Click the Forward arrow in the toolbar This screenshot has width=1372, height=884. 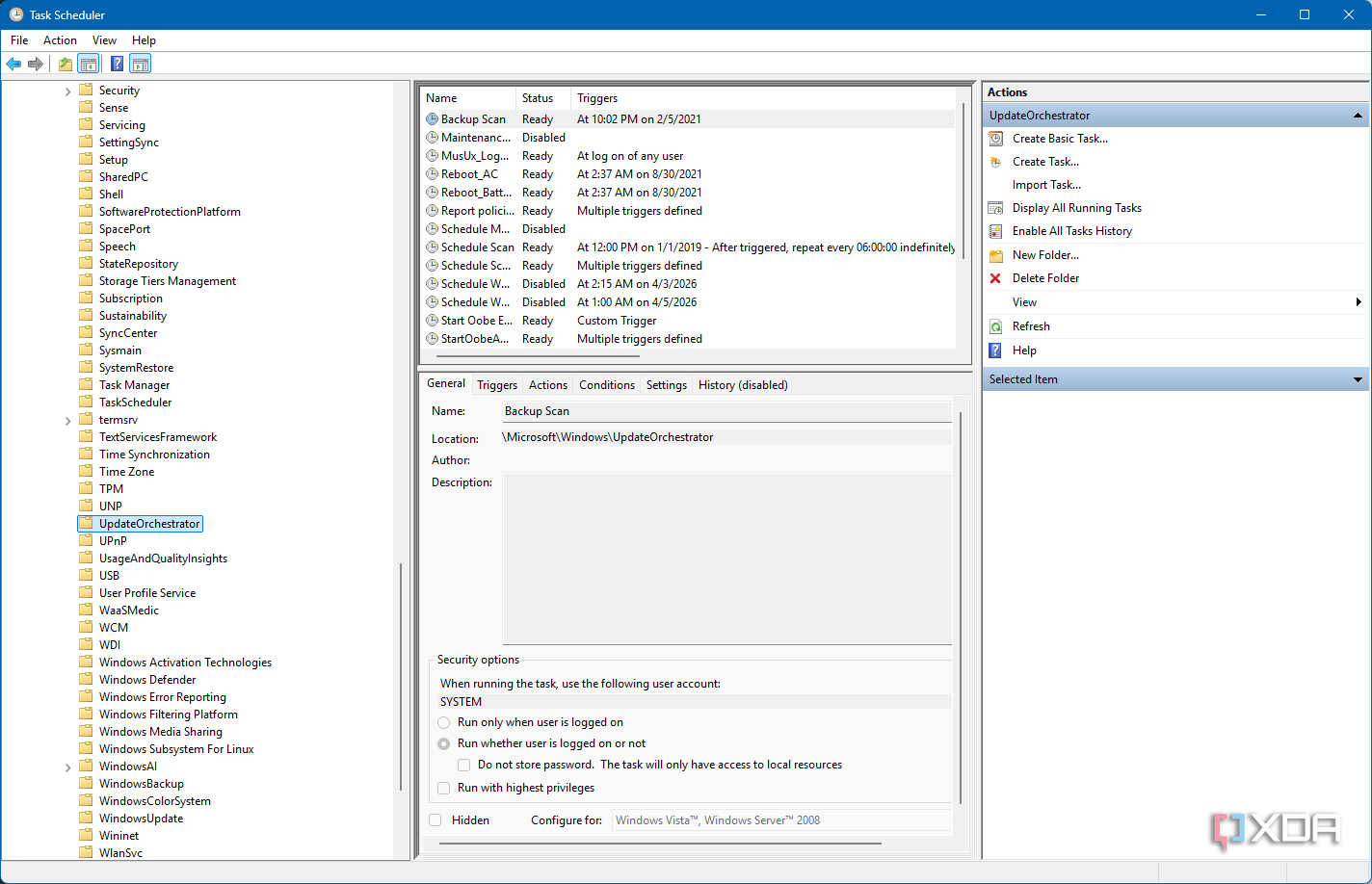[x=36, y=65]
